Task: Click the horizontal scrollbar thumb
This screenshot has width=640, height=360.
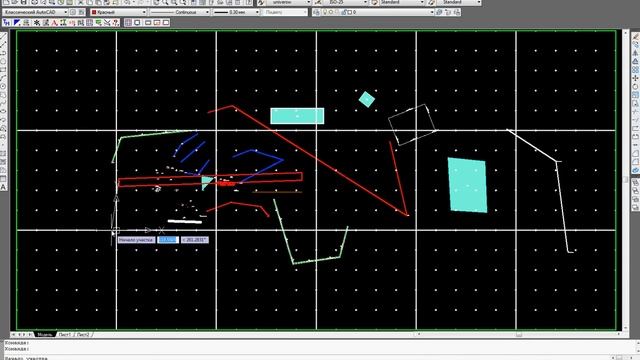Action: coord(519,334)
